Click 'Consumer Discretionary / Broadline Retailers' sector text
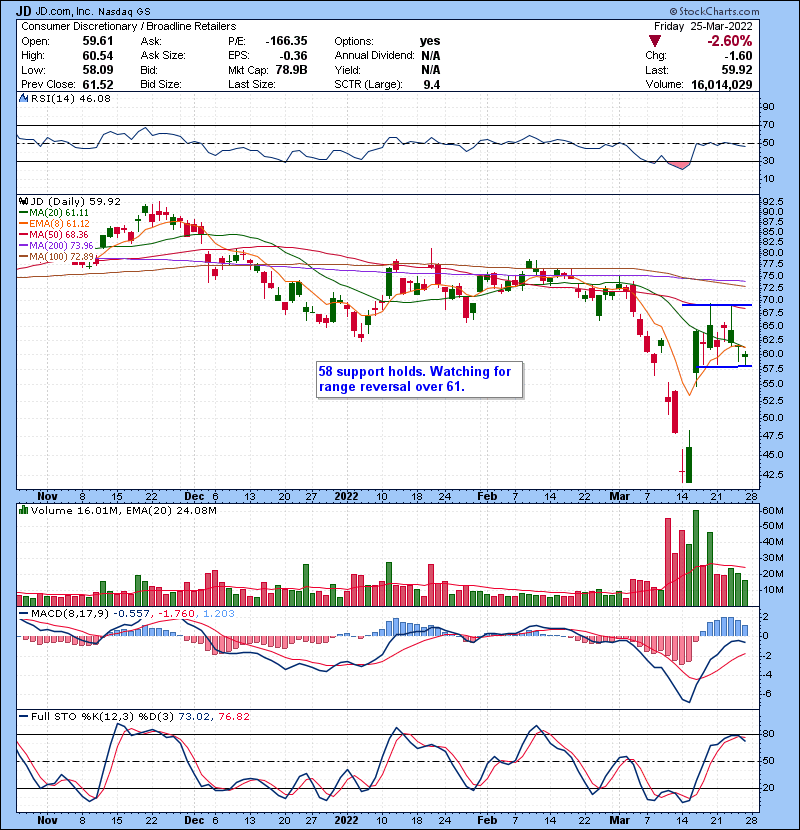The width and height of the screenshot is (800, 830). tap(129, 26)
